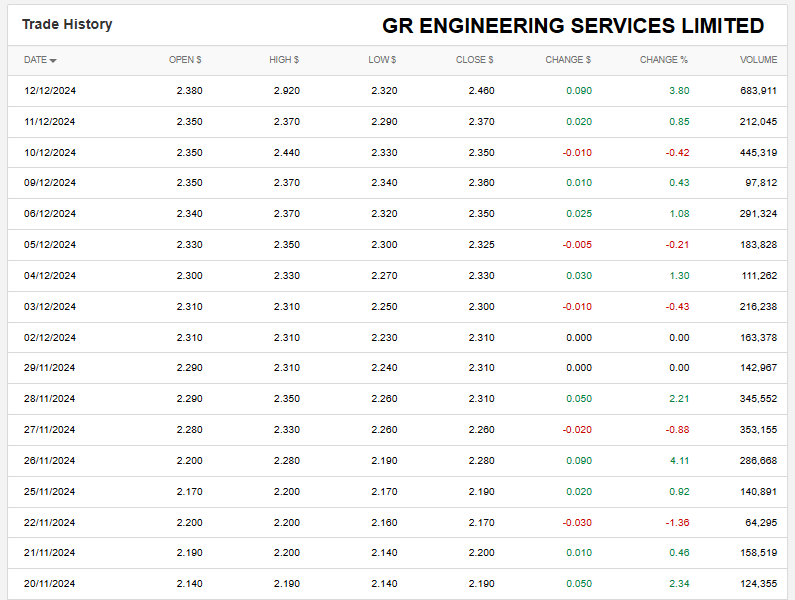
Task: Select the Trade History heading
Action: [67, 24]
